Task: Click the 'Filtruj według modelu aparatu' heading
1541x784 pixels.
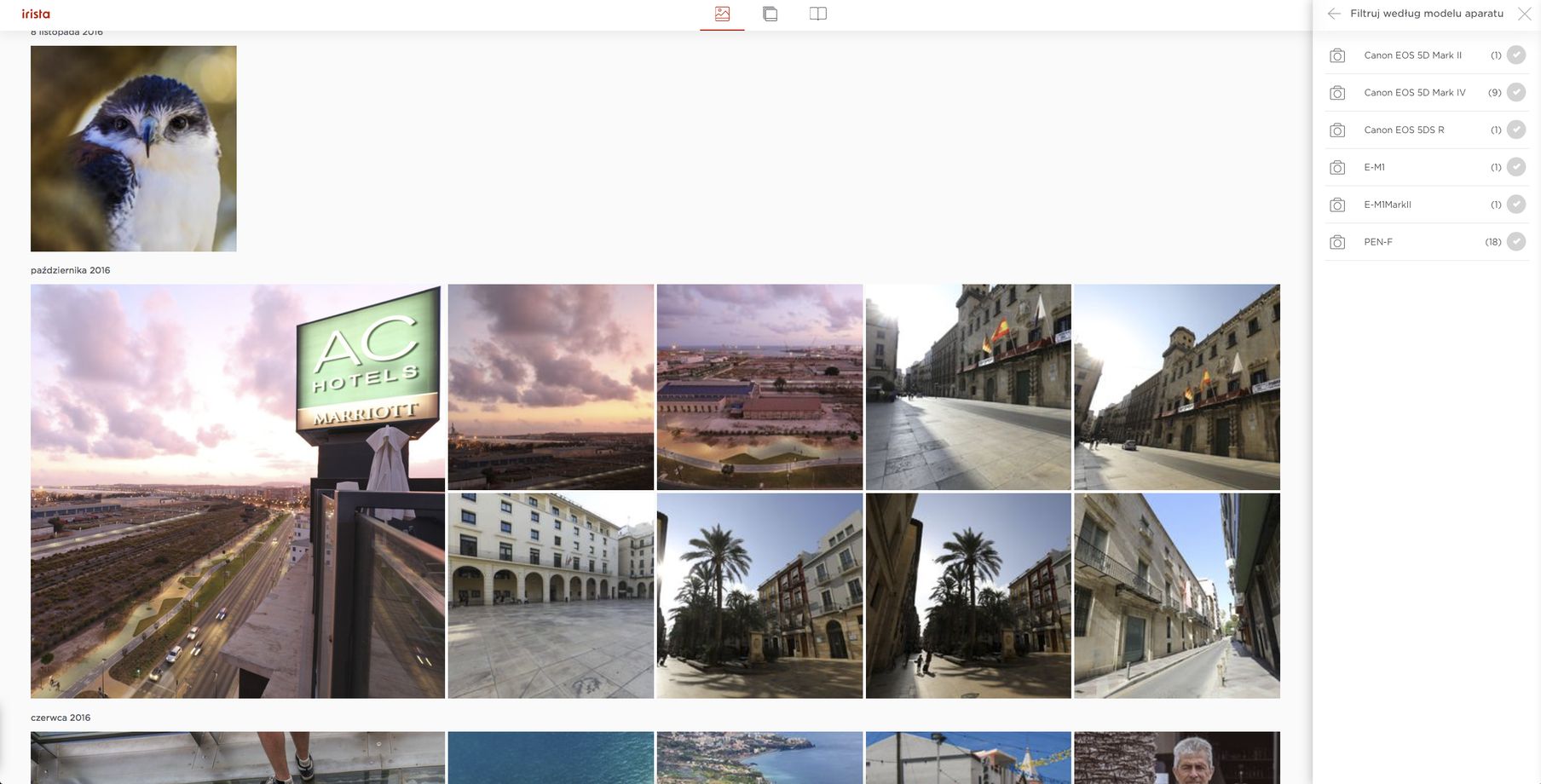Action: click(1426, 14)
